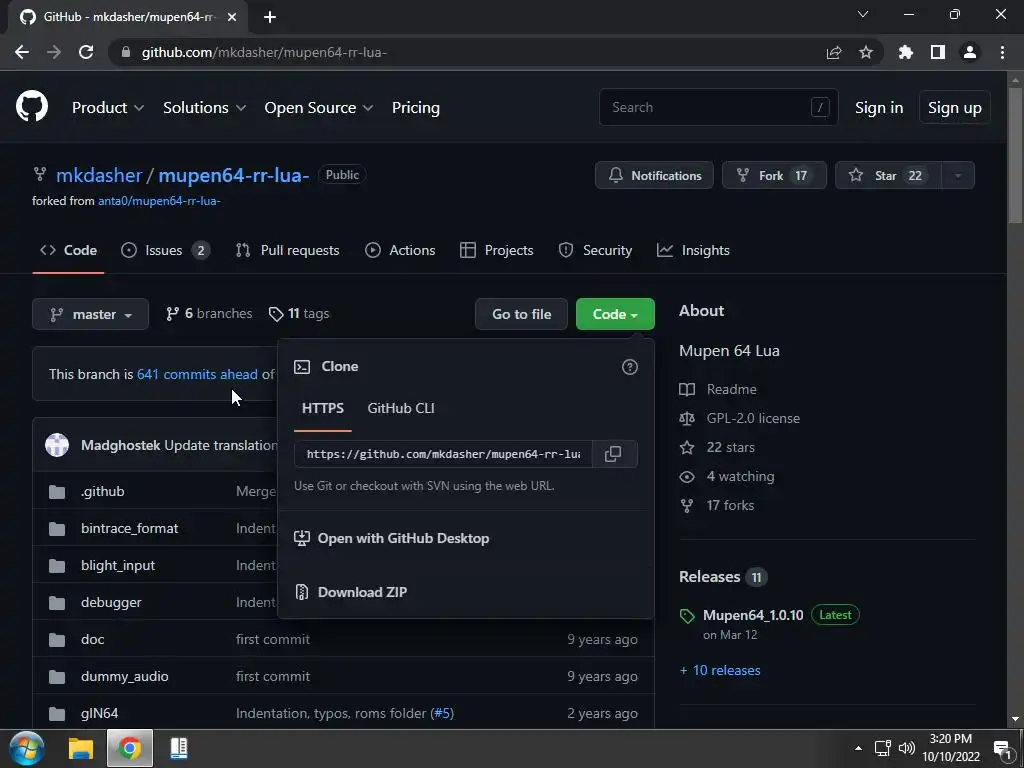
Task: View the 6 branches link
Action: point(209,314)
